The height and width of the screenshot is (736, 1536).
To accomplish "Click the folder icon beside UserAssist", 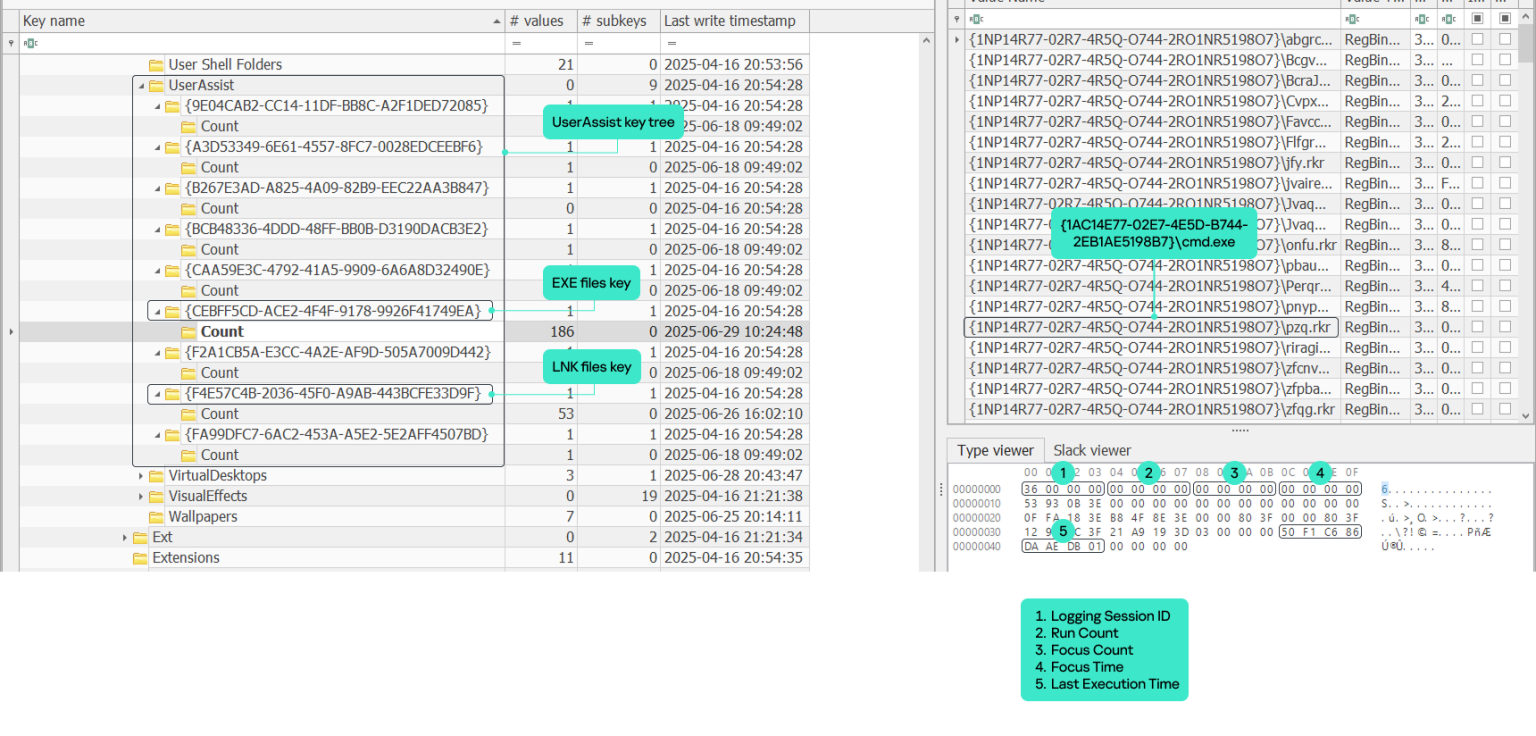I will pos(157,85).
